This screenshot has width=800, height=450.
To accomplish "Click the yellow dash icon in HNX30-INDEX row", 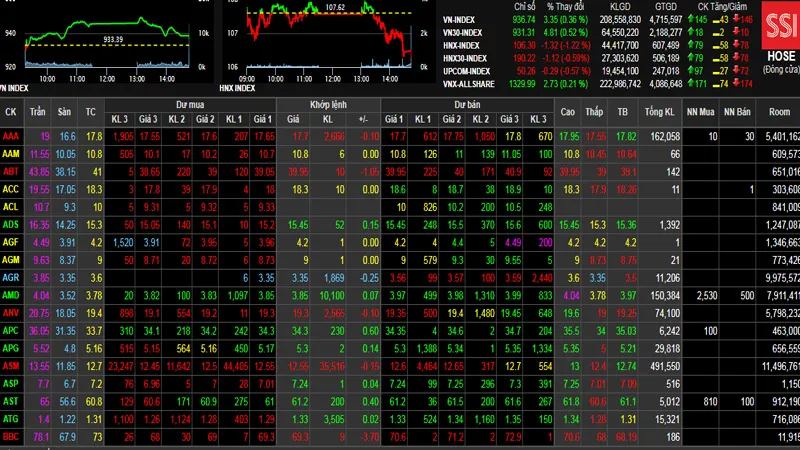I will click(x=716, y=59).
